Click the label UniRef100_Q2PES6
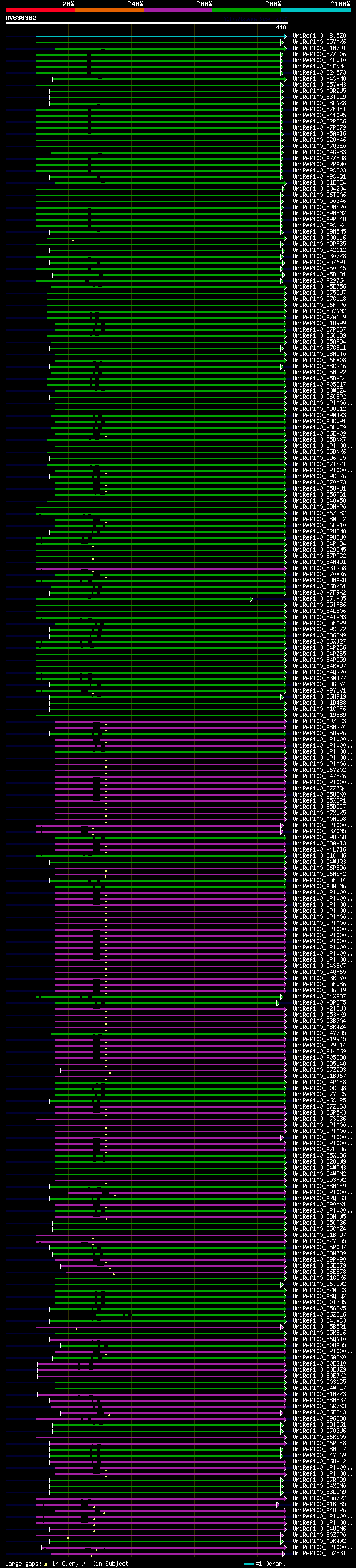This screenshot has width=356, height=1568. [x=319, y=122]
